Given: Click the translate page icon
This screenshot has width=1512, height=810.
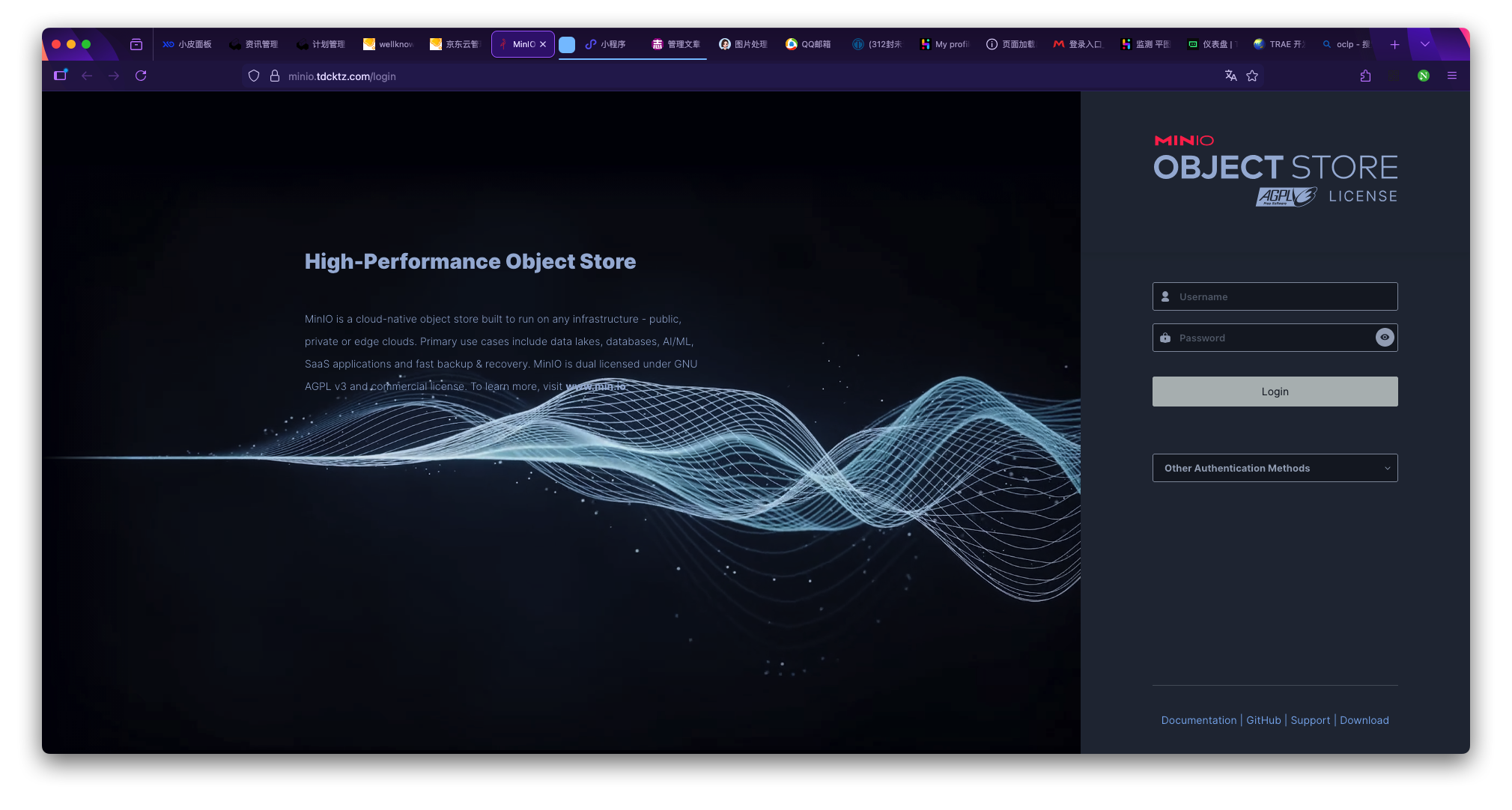Looking at the screenshot, I should coord(1230,76).
